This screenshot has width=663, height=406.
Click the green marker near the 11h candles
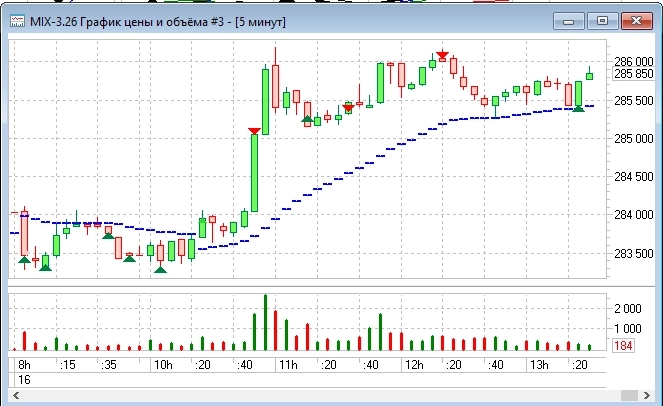[307, 119]
